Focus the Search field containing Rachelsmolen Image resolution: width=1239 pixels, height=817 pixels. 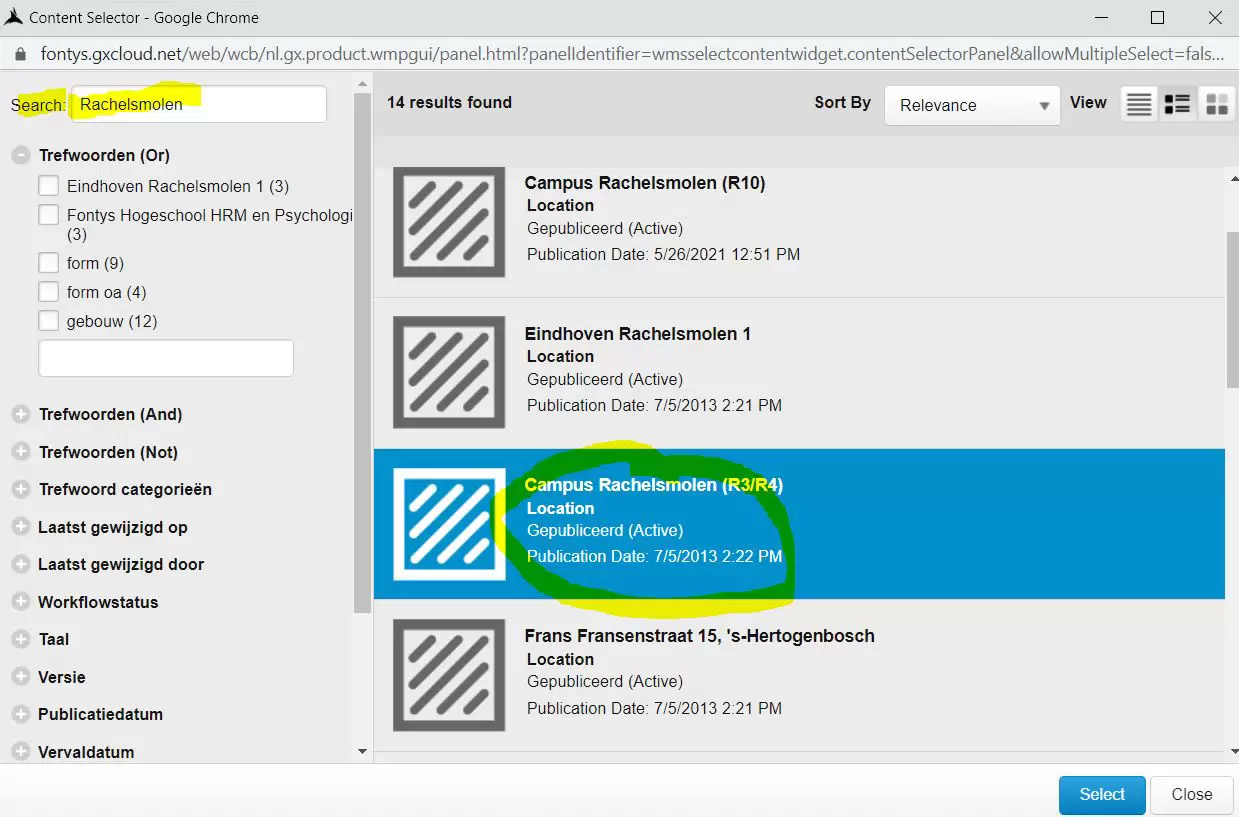click(198, 104)
